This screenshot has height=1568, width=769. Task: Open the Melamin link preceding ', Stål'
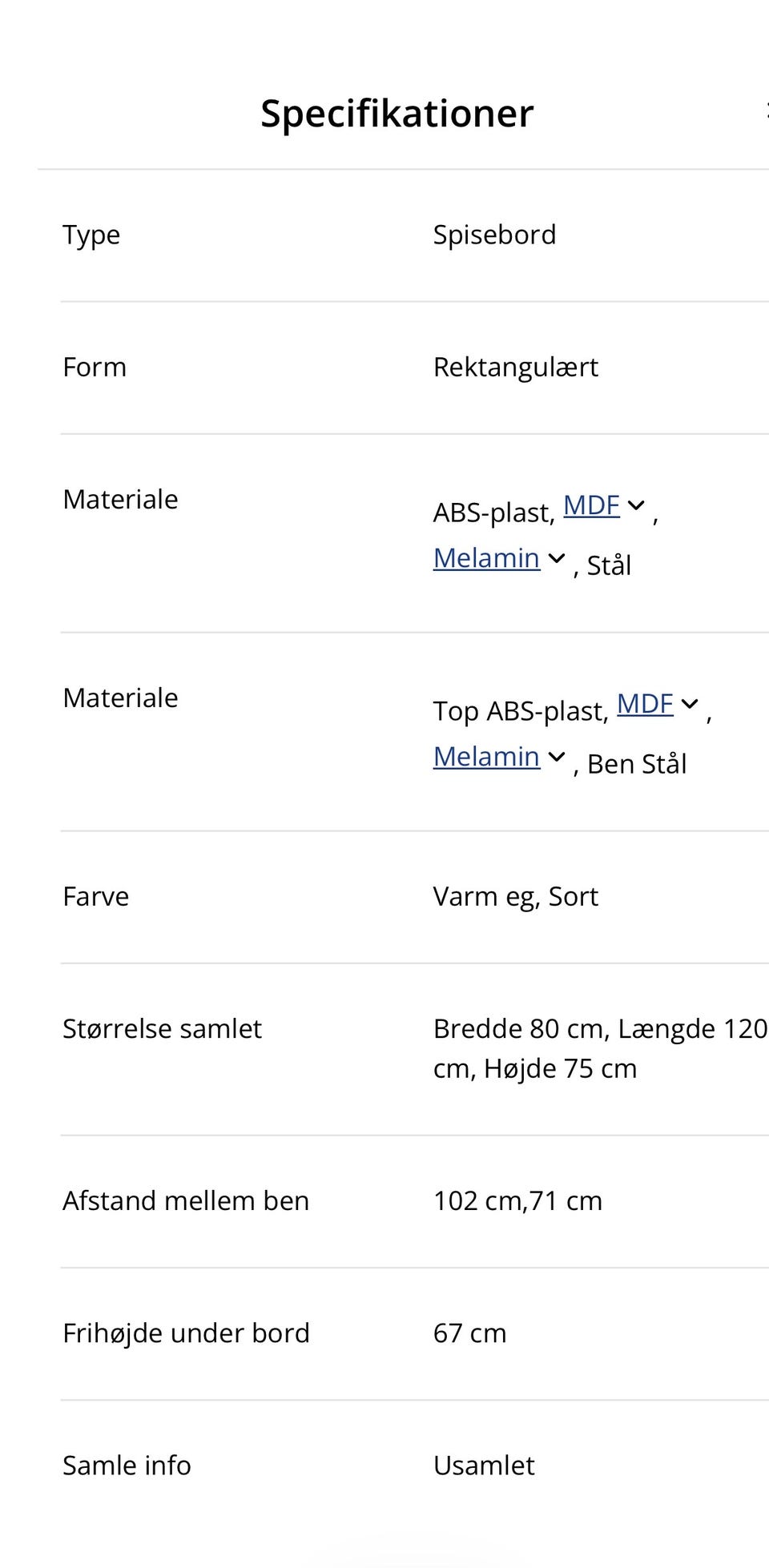pos(486,558)
